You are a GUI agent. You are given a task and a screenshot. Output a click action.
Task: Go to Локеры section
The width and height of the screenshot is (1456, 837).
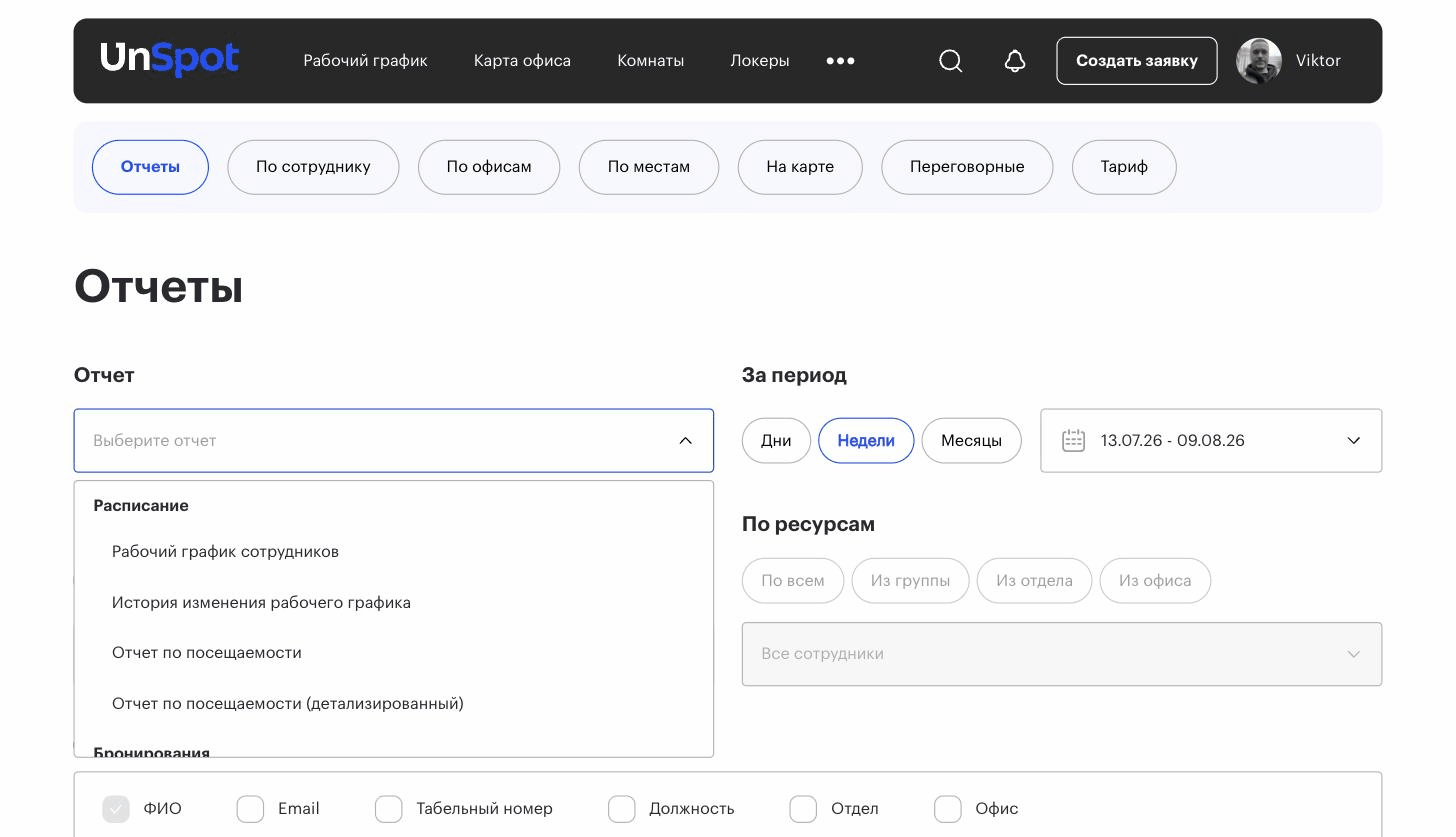pos(760,61)
